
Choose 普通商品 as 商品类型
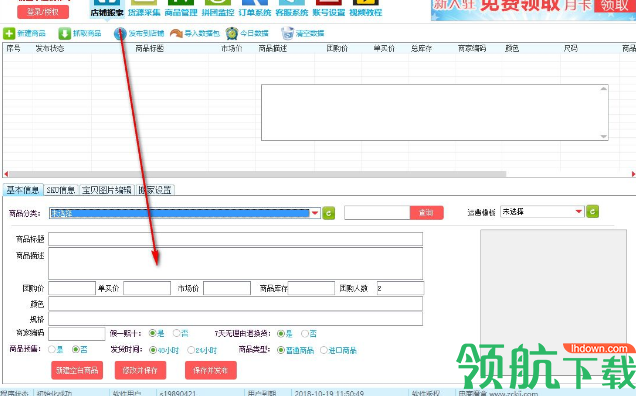coord(281,350)
